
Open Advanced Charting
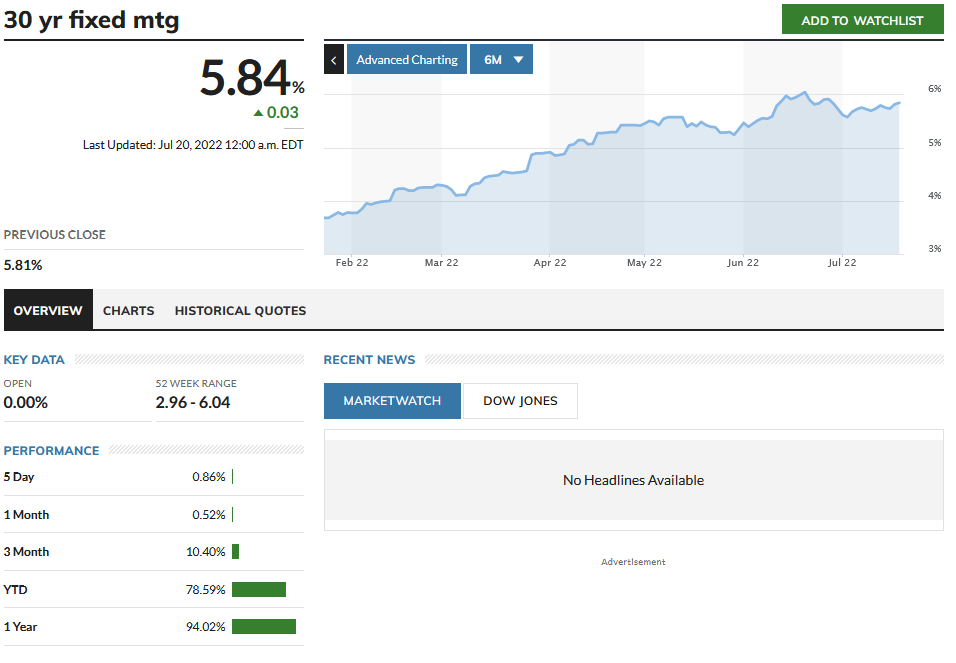tap(407, 59)
